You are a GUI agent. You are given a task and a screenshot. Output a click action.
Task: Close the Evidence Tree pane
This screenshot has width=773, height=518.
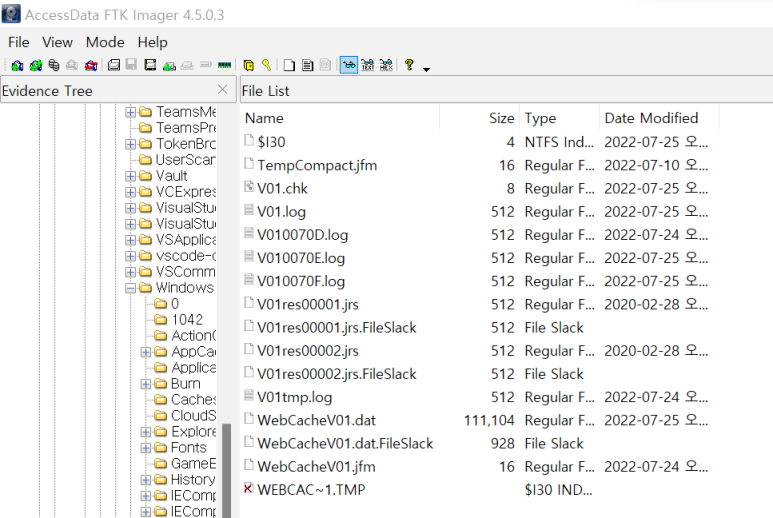click(x=222, y=89)
